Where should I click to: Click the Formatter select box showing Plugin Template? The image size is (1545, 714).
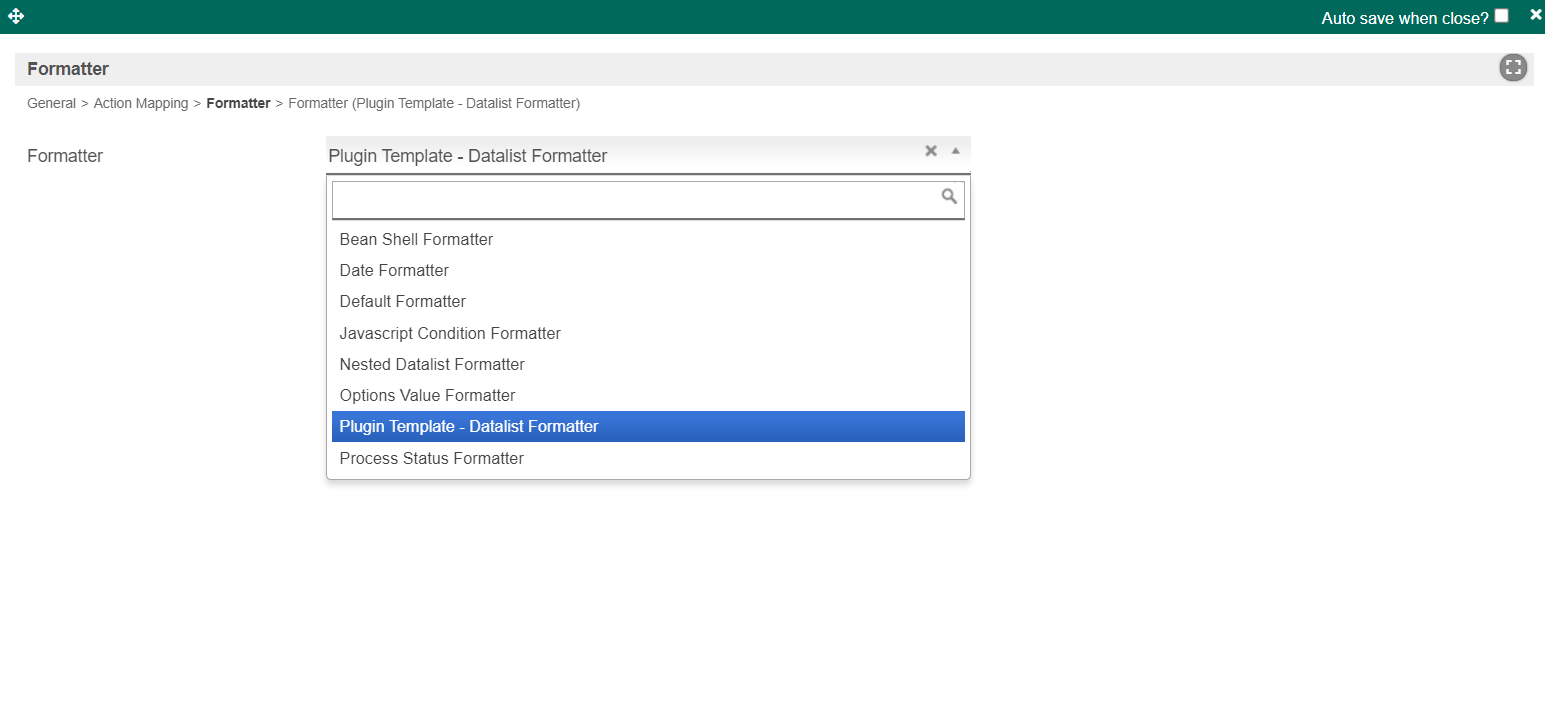pyautogui.click(x=620, y=156)
